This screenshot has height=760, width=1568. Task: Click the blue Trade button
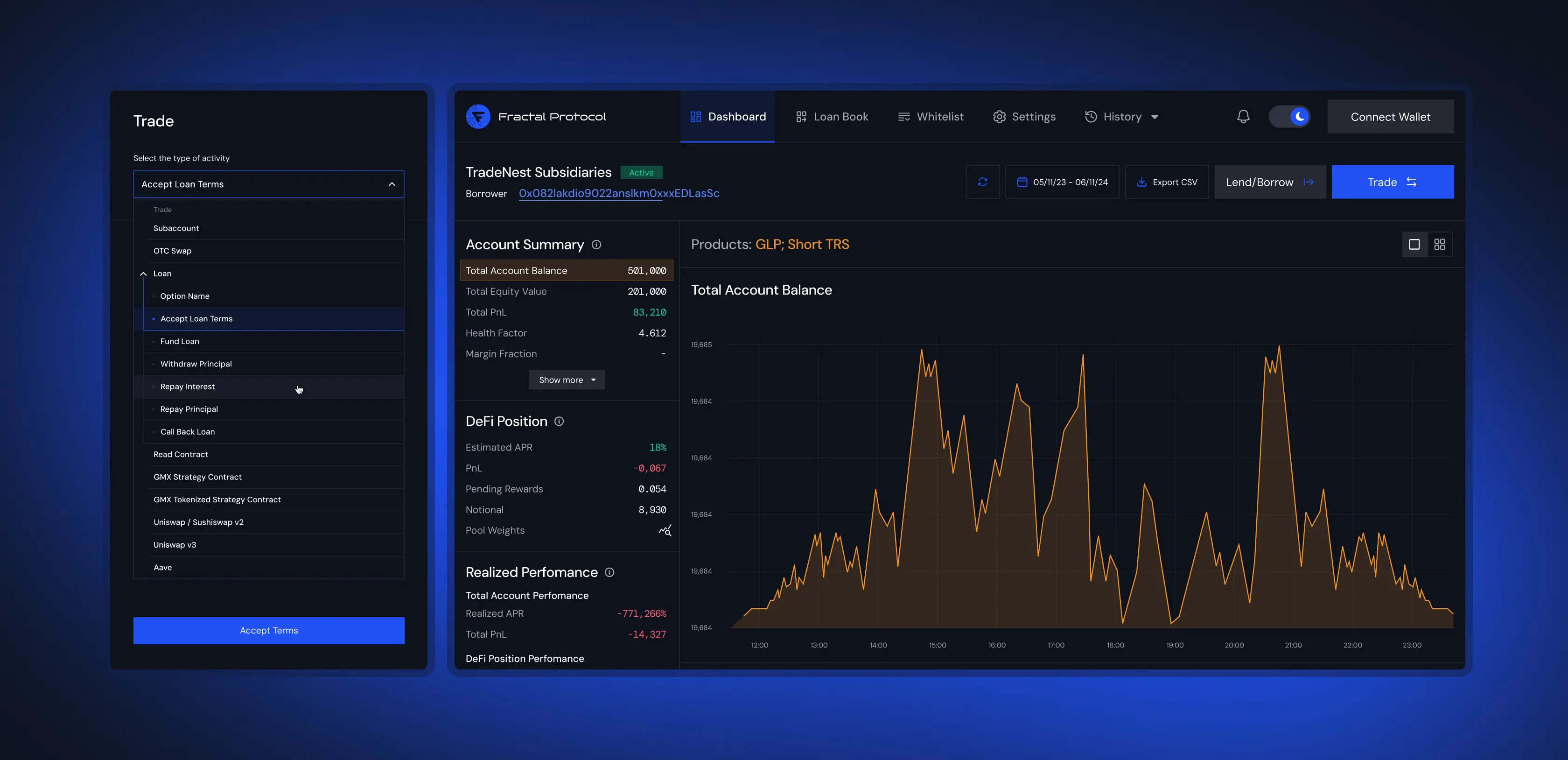point(1393,182)
